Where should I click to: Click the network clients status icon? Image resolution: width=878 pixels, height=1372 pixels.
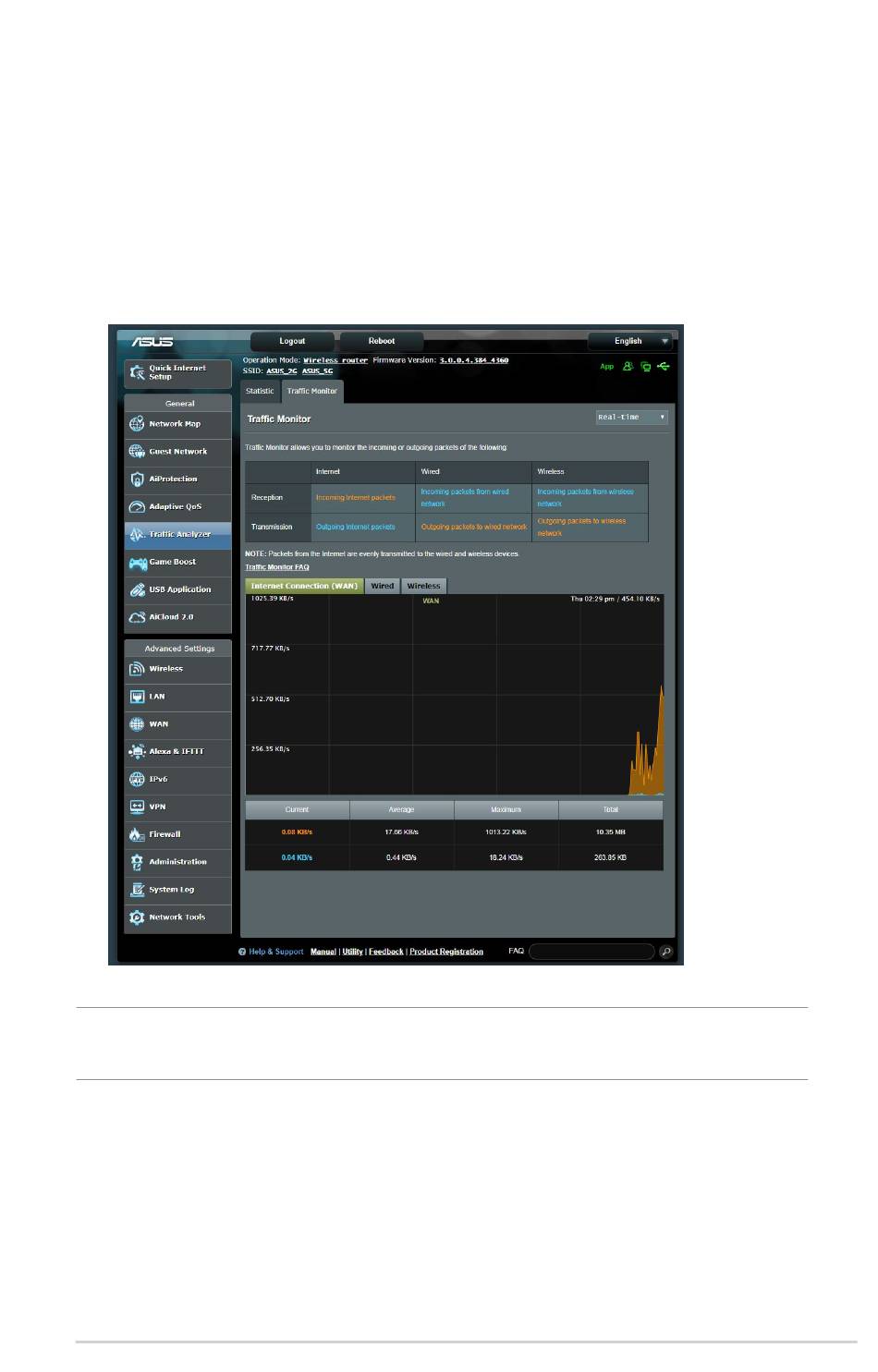click(646, 367)
